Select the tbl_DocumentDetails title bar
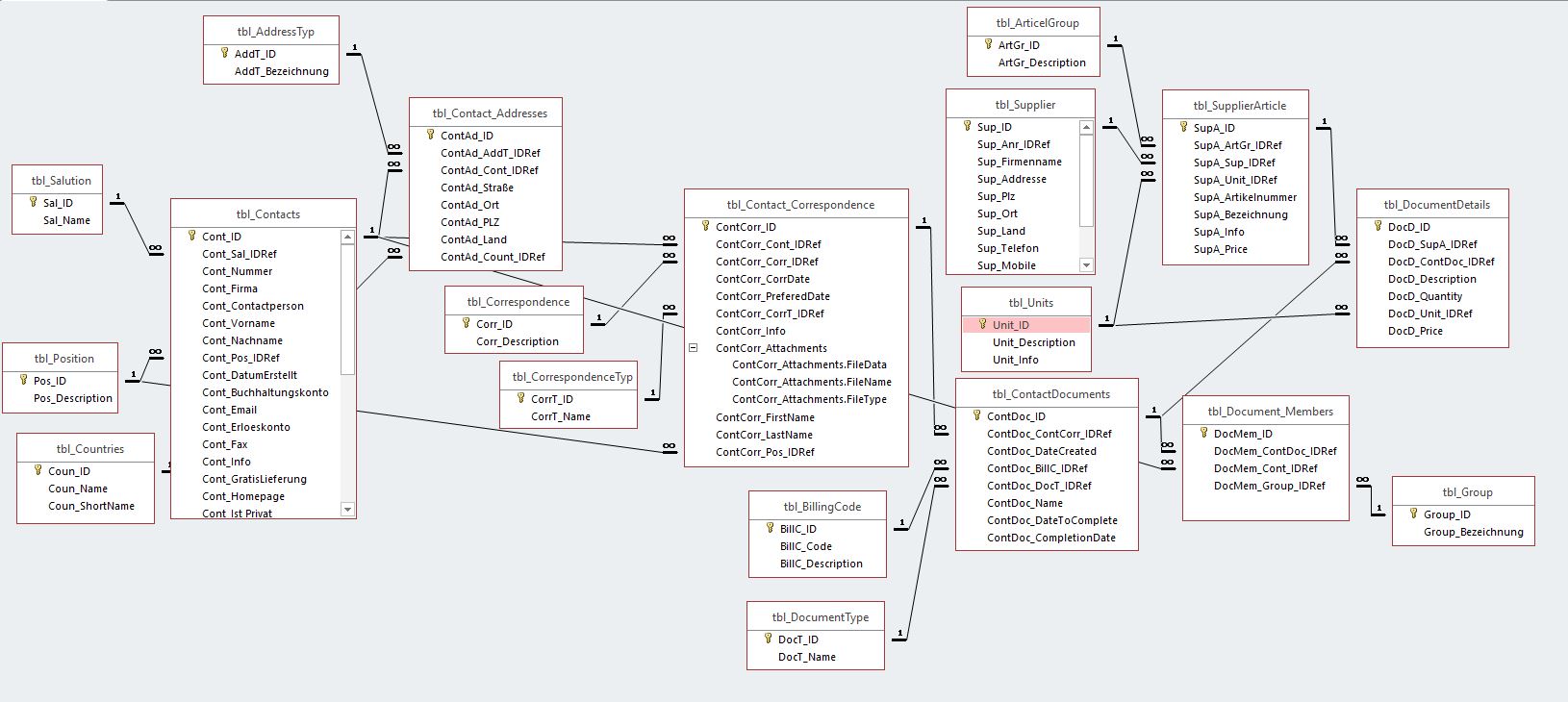The height and width of the screenshot is (702, 1568). [1432, 204]
